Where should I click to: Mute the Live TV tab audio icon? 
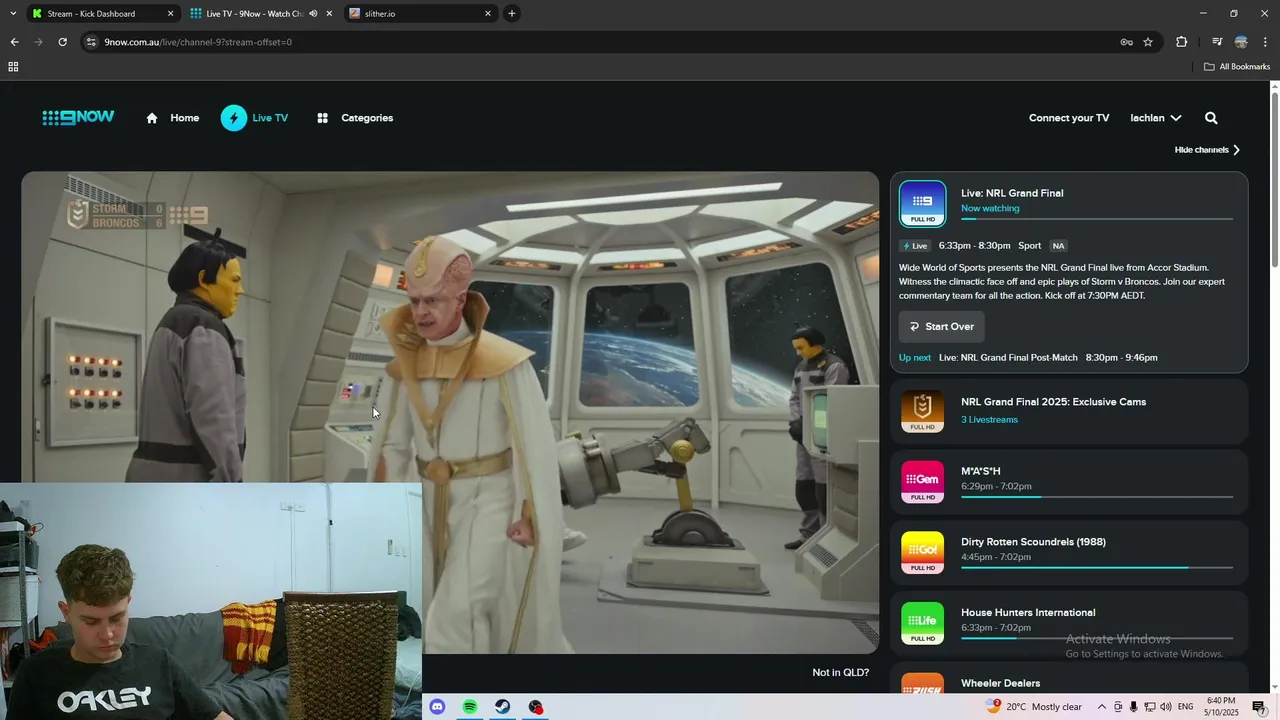(x=313, y=14)
